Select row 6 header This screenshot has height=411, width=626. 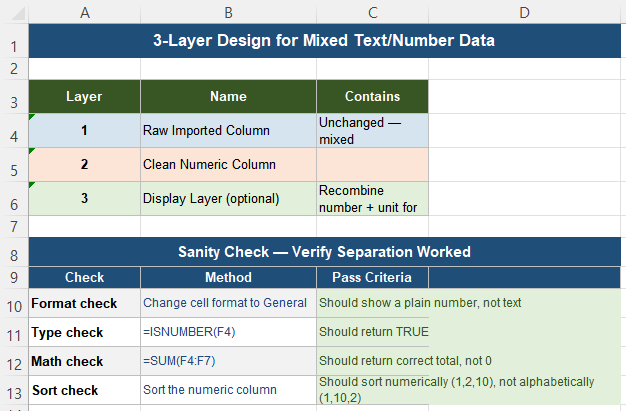(14, 199)
